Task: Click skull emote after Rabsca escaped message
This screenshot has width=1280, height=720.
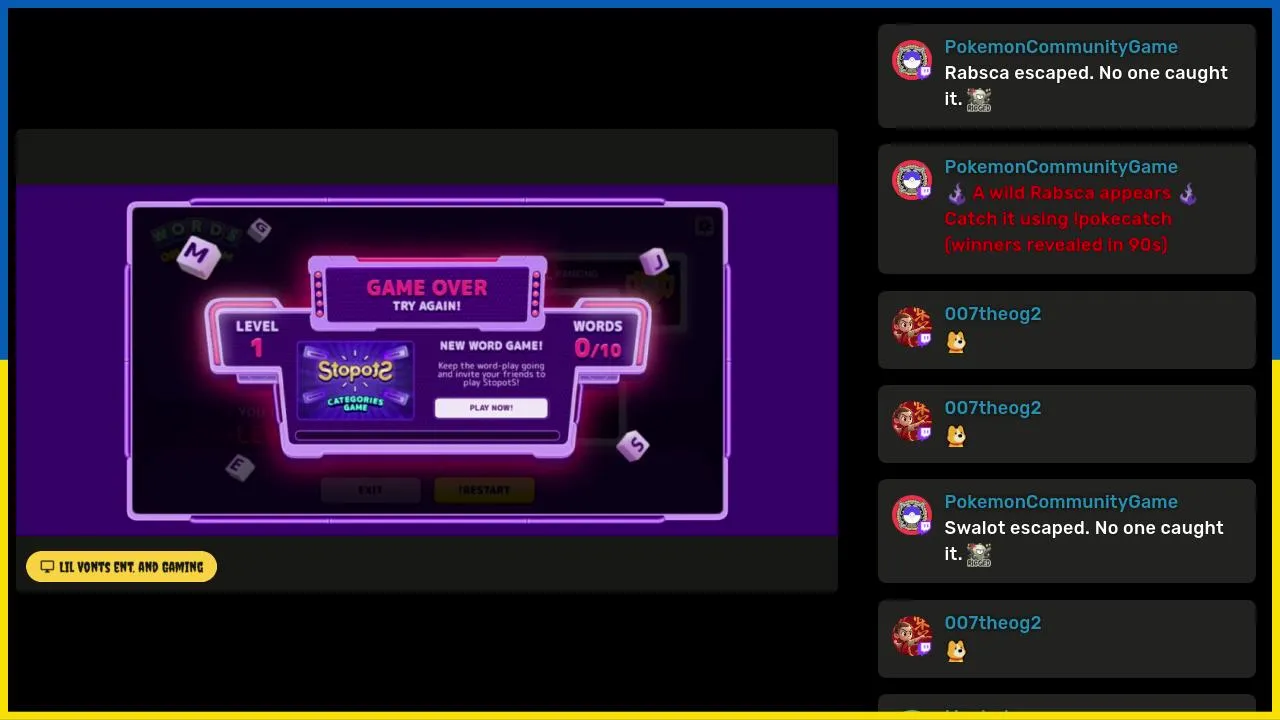Action: click(x=979, y=100)
